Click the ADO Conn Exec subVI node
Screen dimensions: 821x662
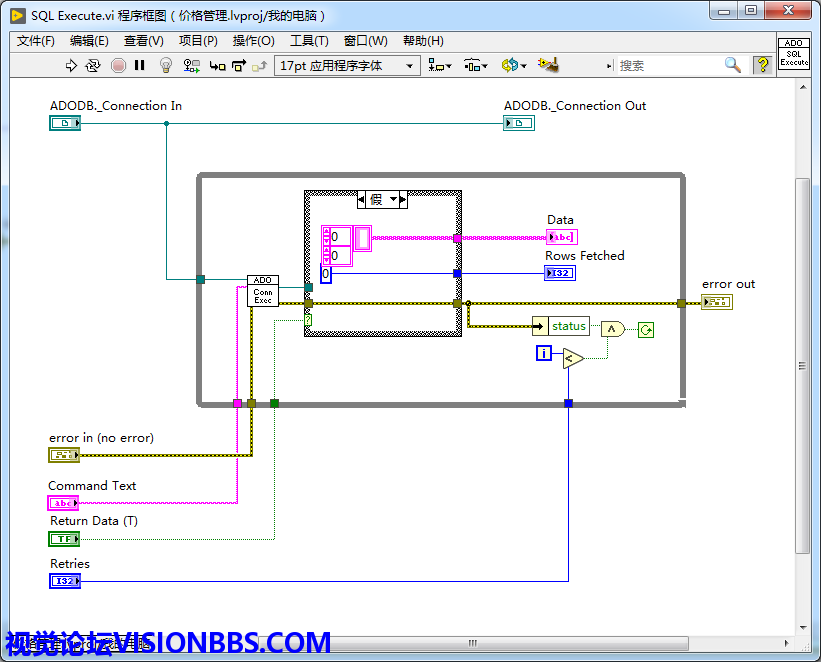263,291
